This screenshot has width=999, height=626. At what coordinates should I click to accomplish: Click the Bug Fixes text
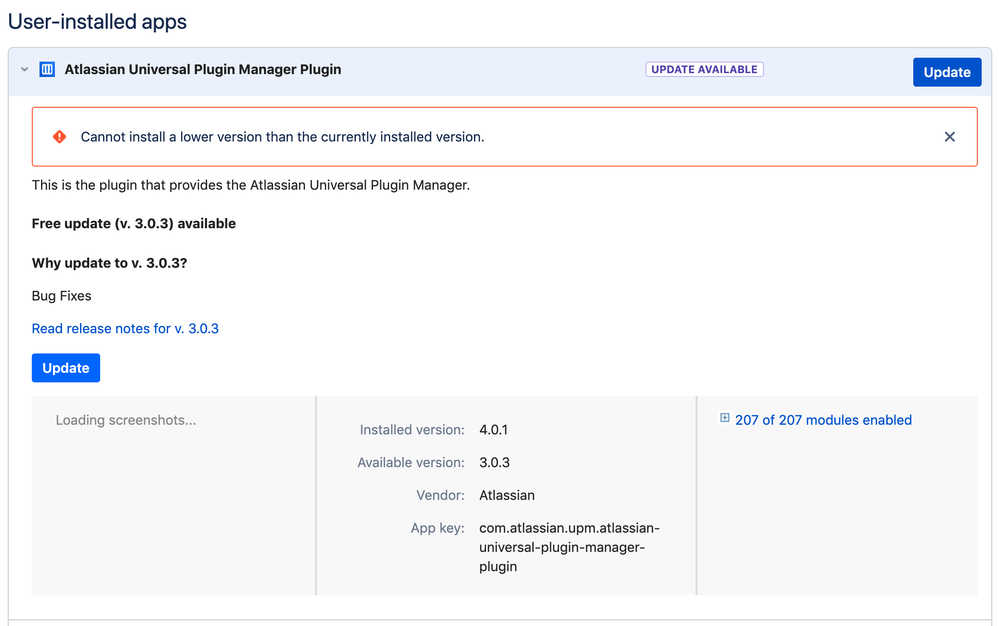[62, 296]
